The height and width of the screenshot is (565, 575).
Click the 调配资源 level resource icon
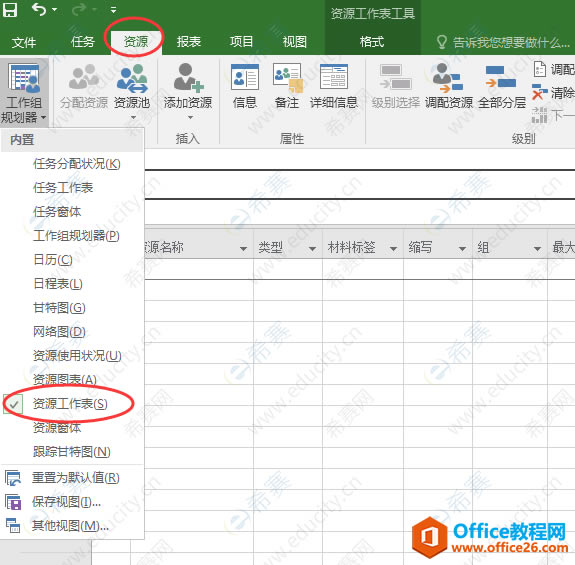(x=448, y=77)
